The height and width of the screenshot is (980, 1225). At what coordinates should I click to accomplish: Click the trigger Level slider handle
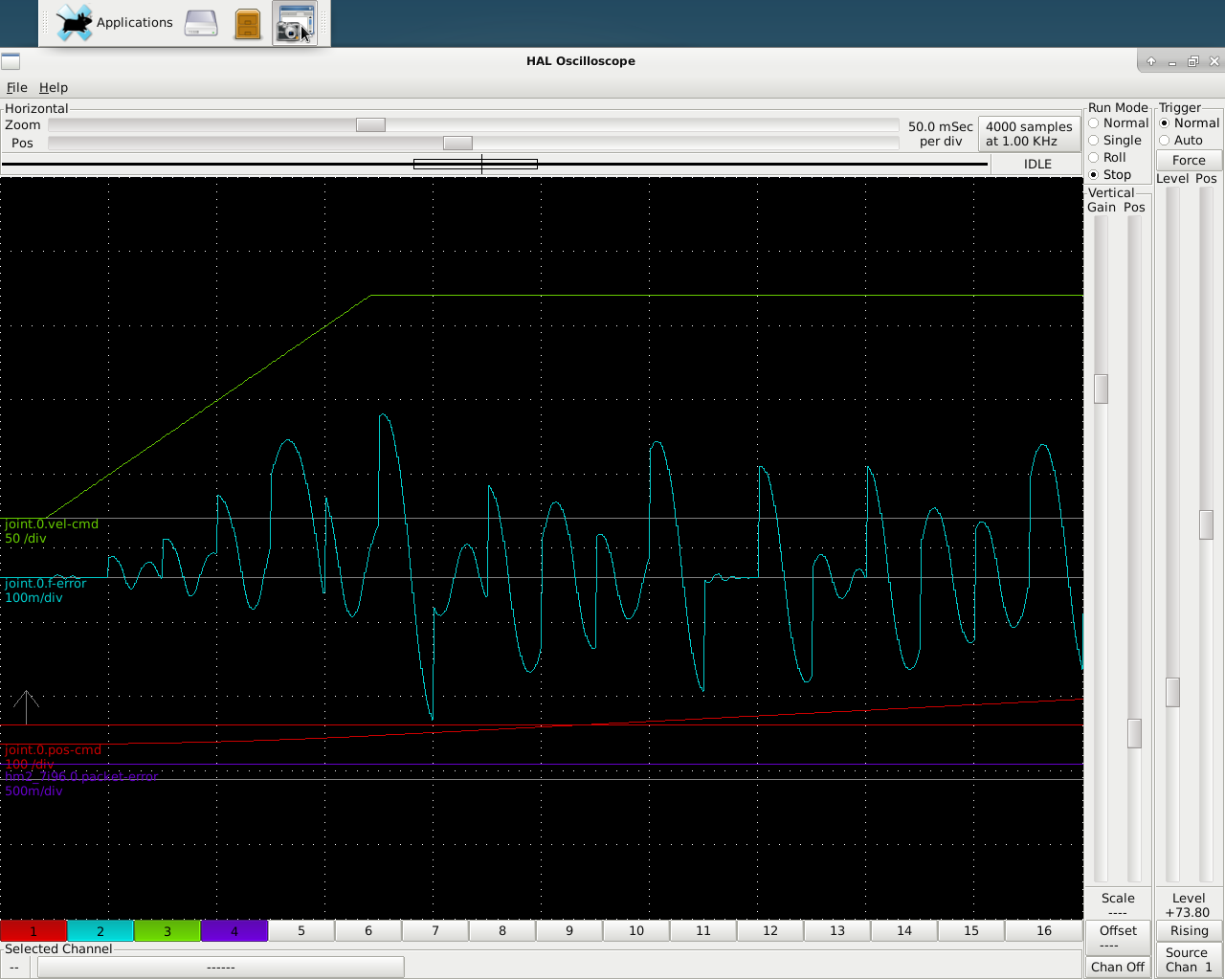click(x=1172, y=692)
